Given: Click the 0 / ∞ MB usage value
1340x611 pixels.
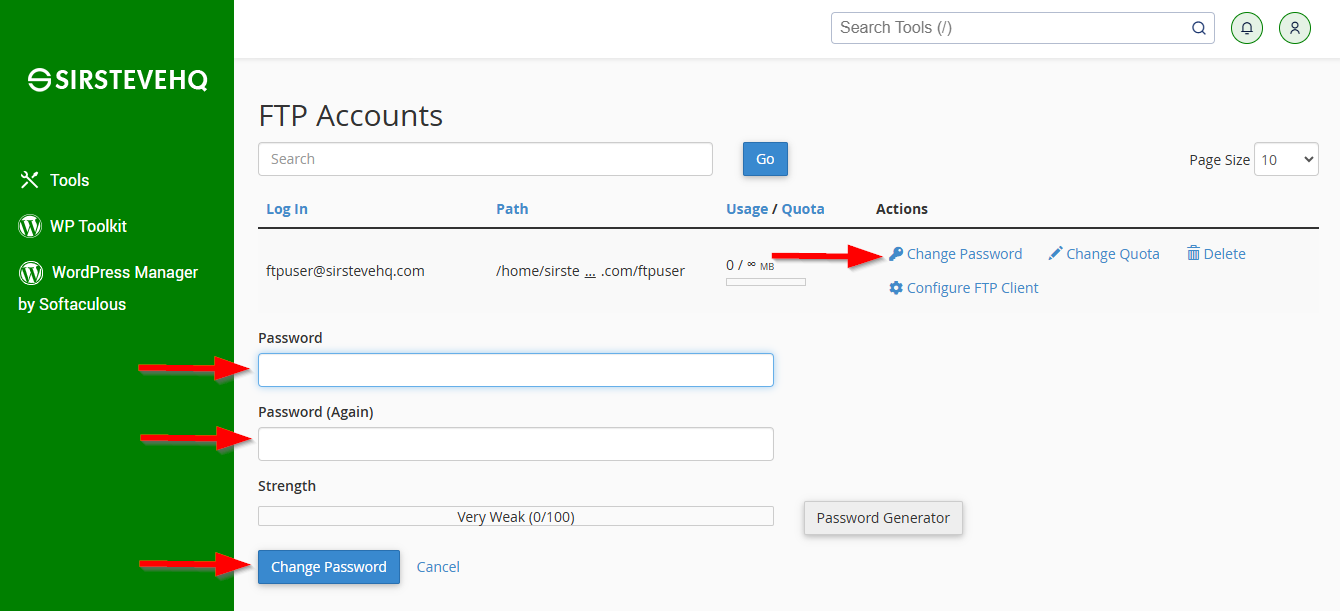Looking at the screenshot, I should tap(750, 265).
